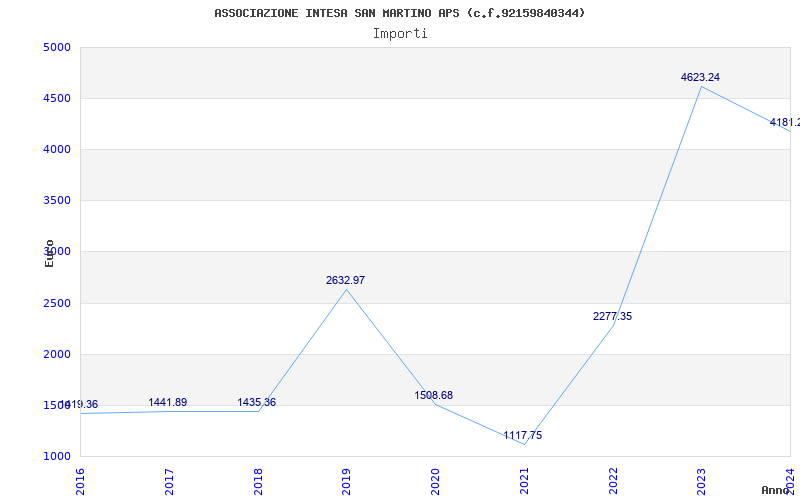This screenshot has height=500, width=800.
Task: Click the 1435.36 data label
Action: tap(257, 403)
